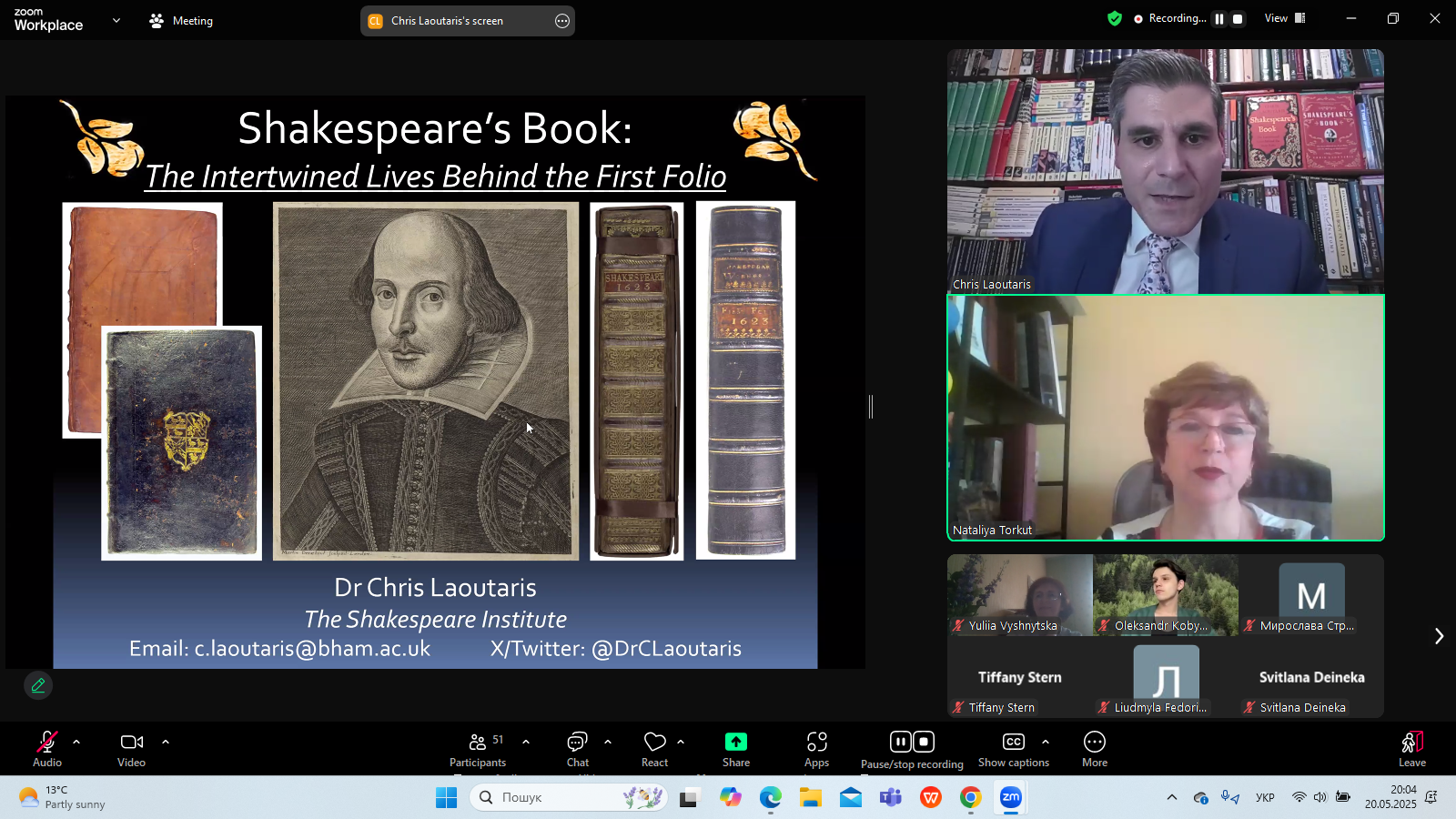Stop the recording from the top bar
The height and width of the screenshot is (819, 1456).
[x=1238, y=19]
